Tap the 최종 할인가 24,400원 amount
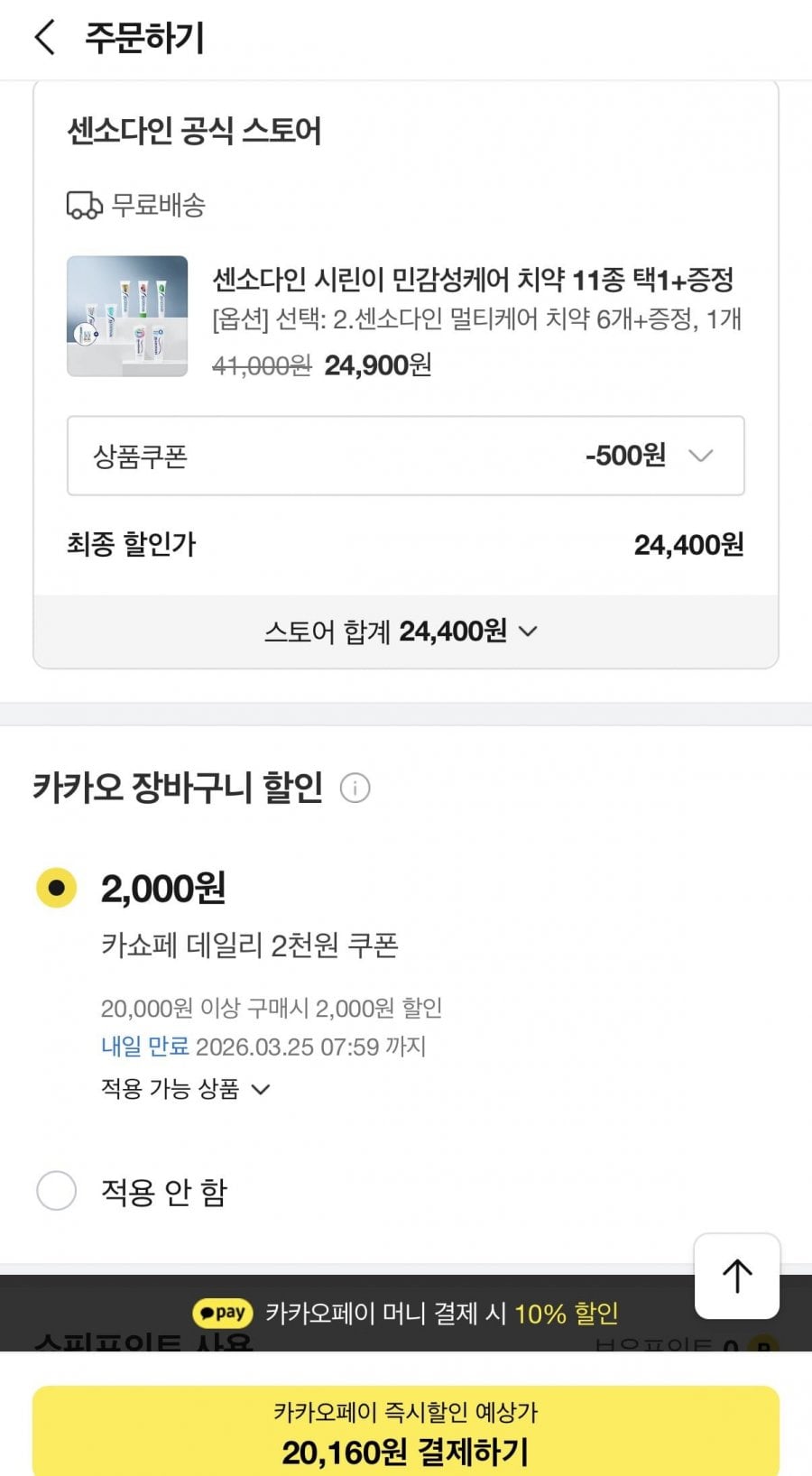The width and height of the screenshot is (812, 1476). point(688,545)
